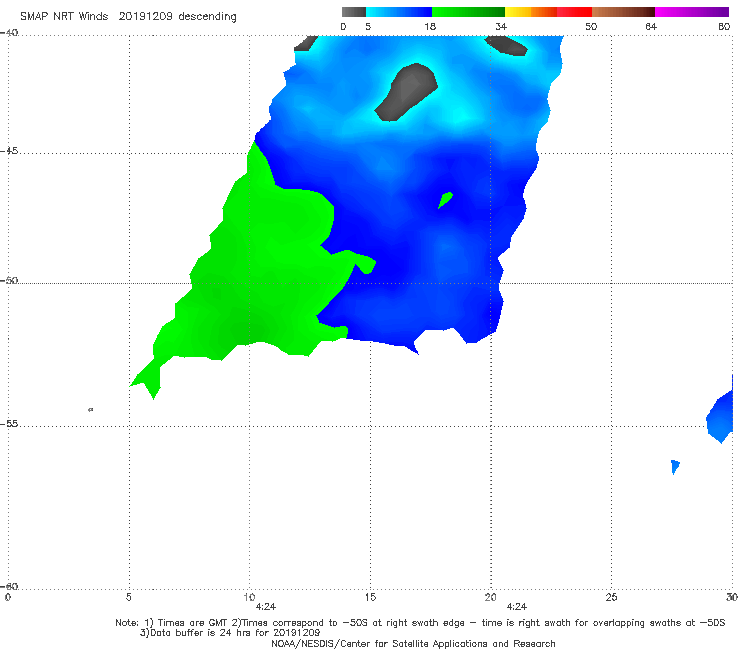
Task: Click the color scale label "64"
Action: pos(651,27)
